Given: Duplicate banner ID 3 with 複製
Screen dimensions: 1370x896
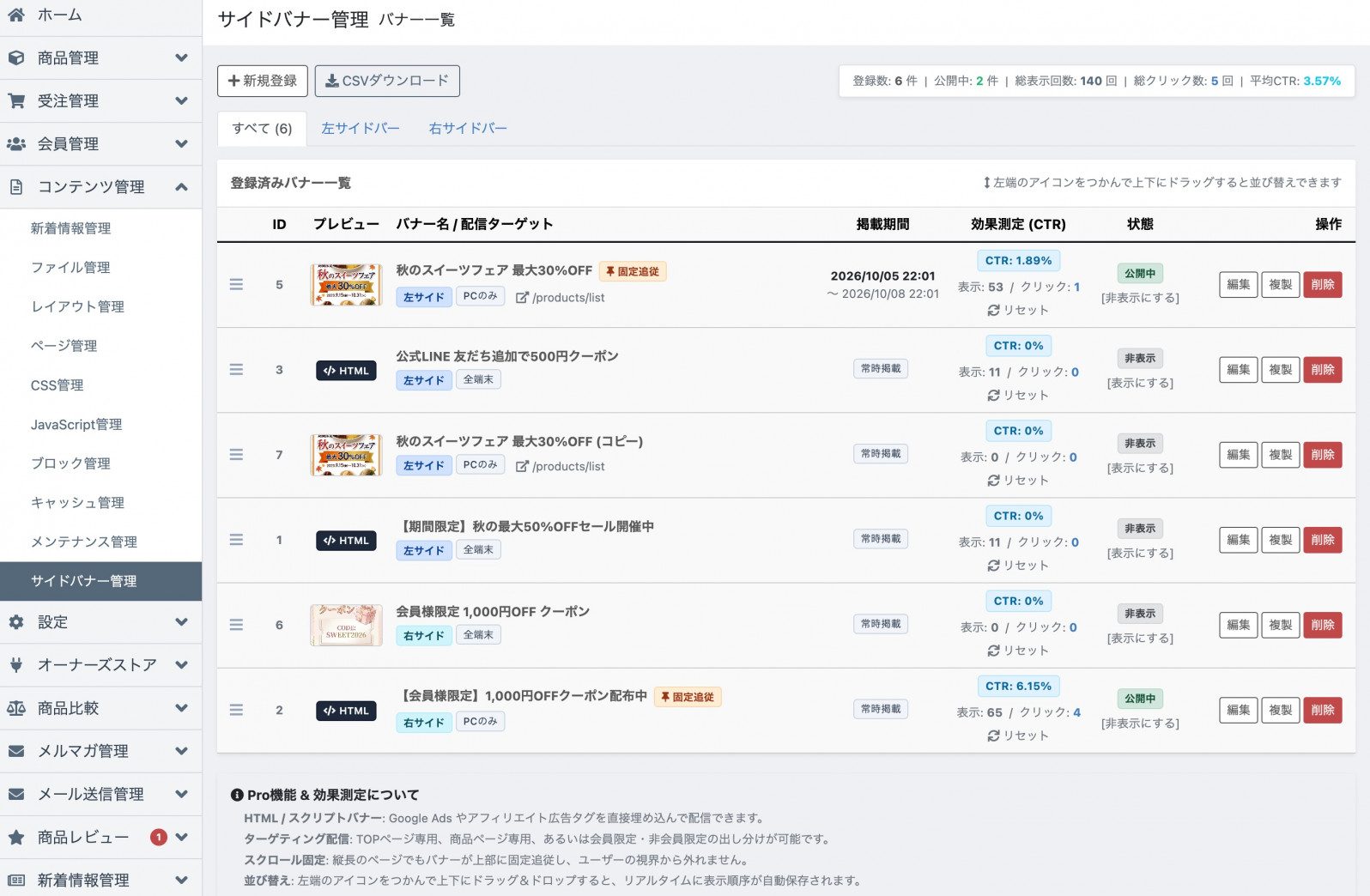Looking at the screenshot, I should (1281, 370).
